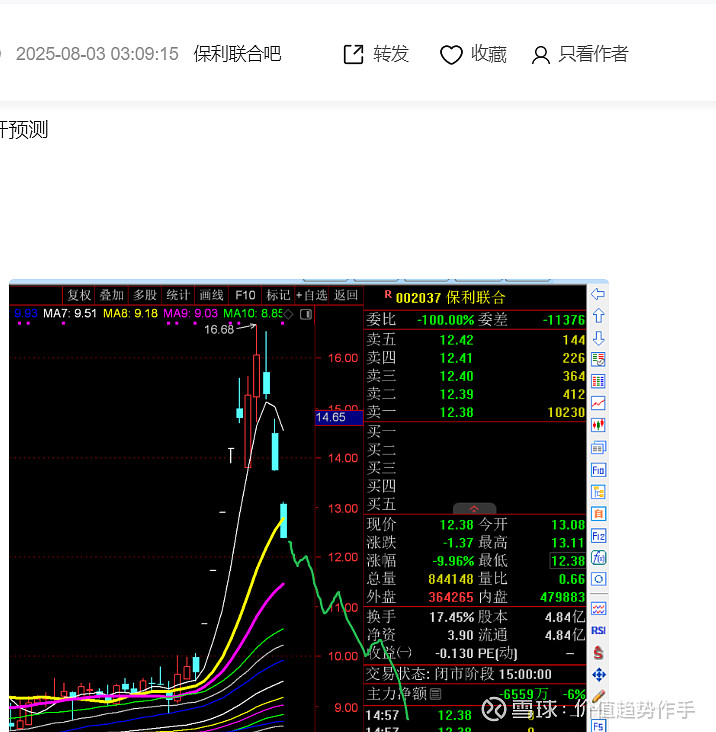Select the pencil drawing tool icon
Screen dimensions: 716x732
coord(598,697)
